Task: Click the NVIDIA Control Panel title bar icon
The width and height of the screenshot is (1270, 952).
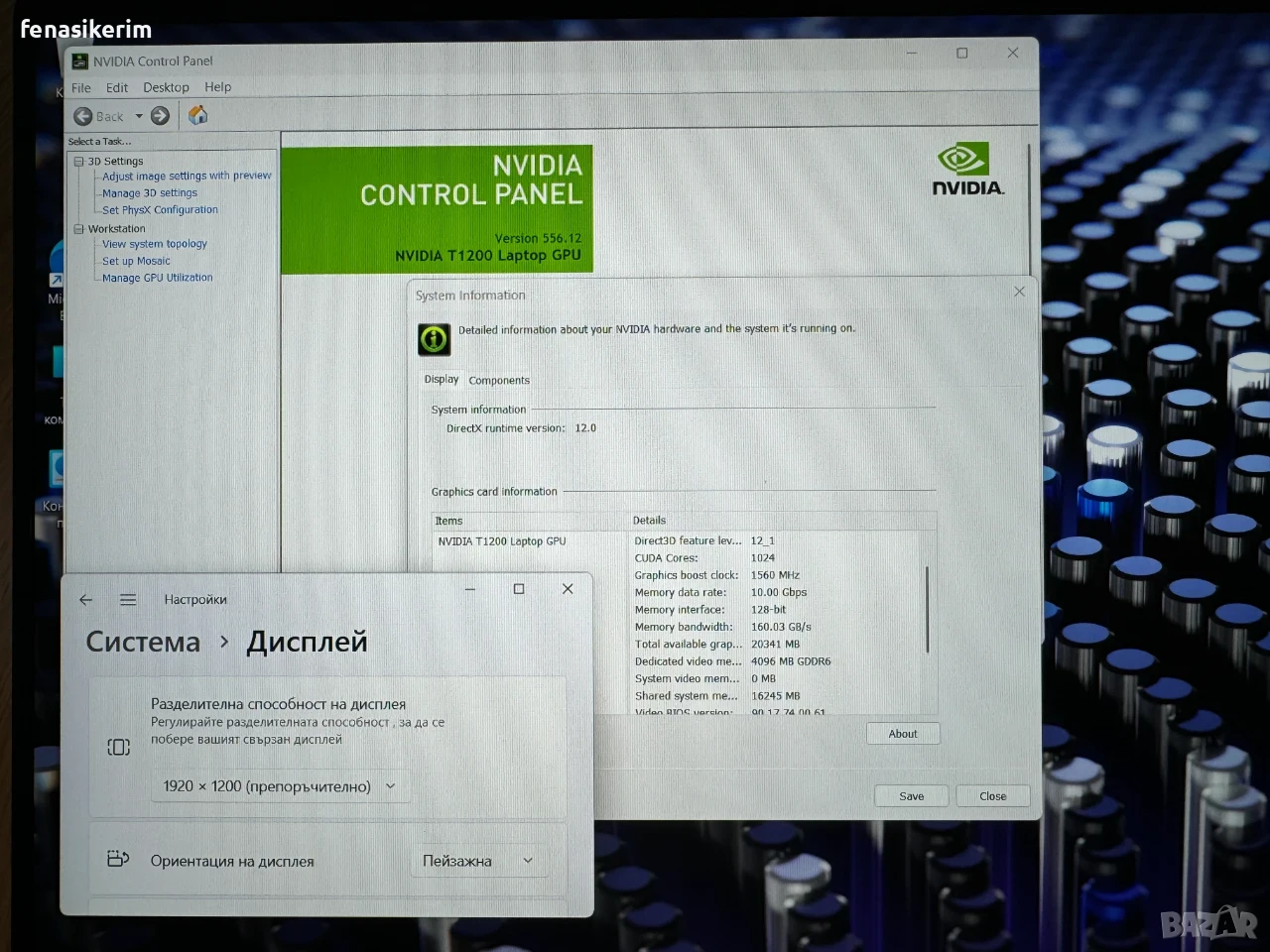Action: (79, 61)
